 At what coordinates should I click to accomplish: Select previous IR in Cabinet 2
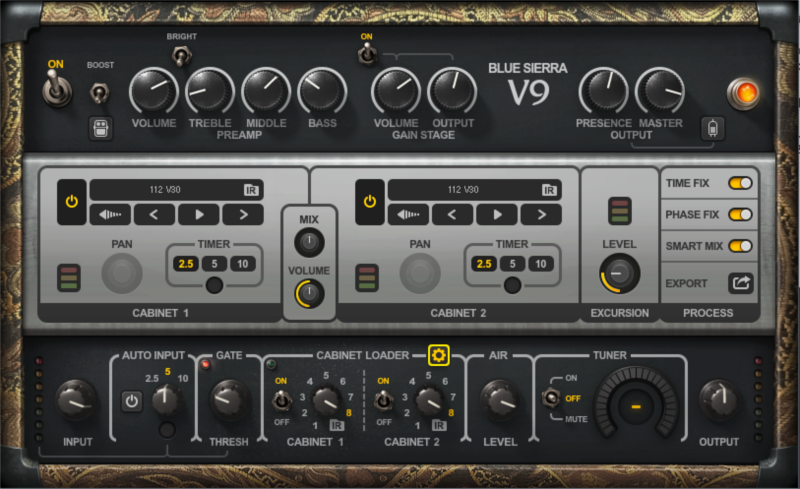pos(452,214)
